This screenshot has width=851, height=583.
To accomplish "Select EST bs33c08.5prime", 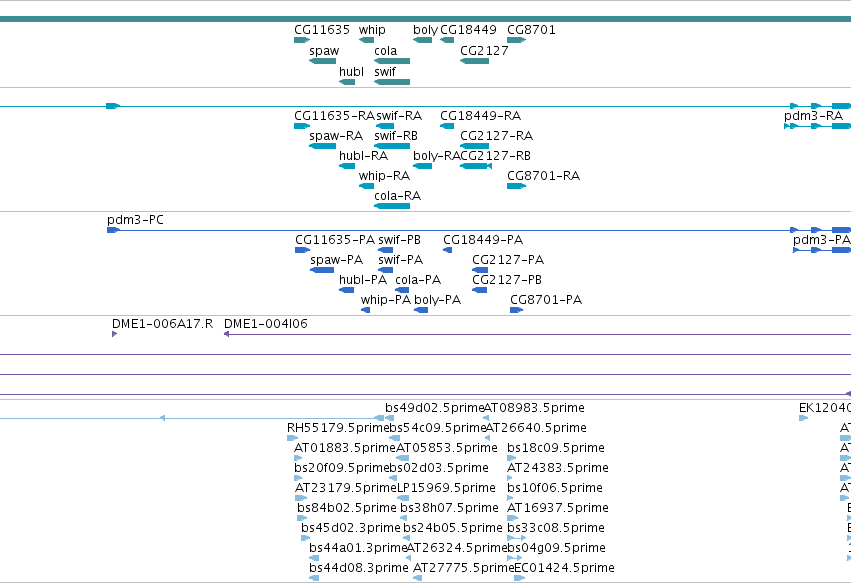I will click(x=517, y=539).
